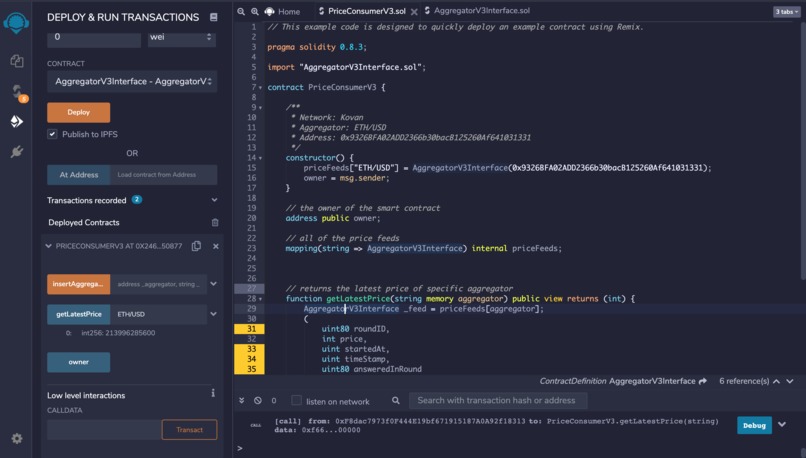Expand the call transaction log details
This screenshot has width=806, height=458.
[x=782, y=425]
